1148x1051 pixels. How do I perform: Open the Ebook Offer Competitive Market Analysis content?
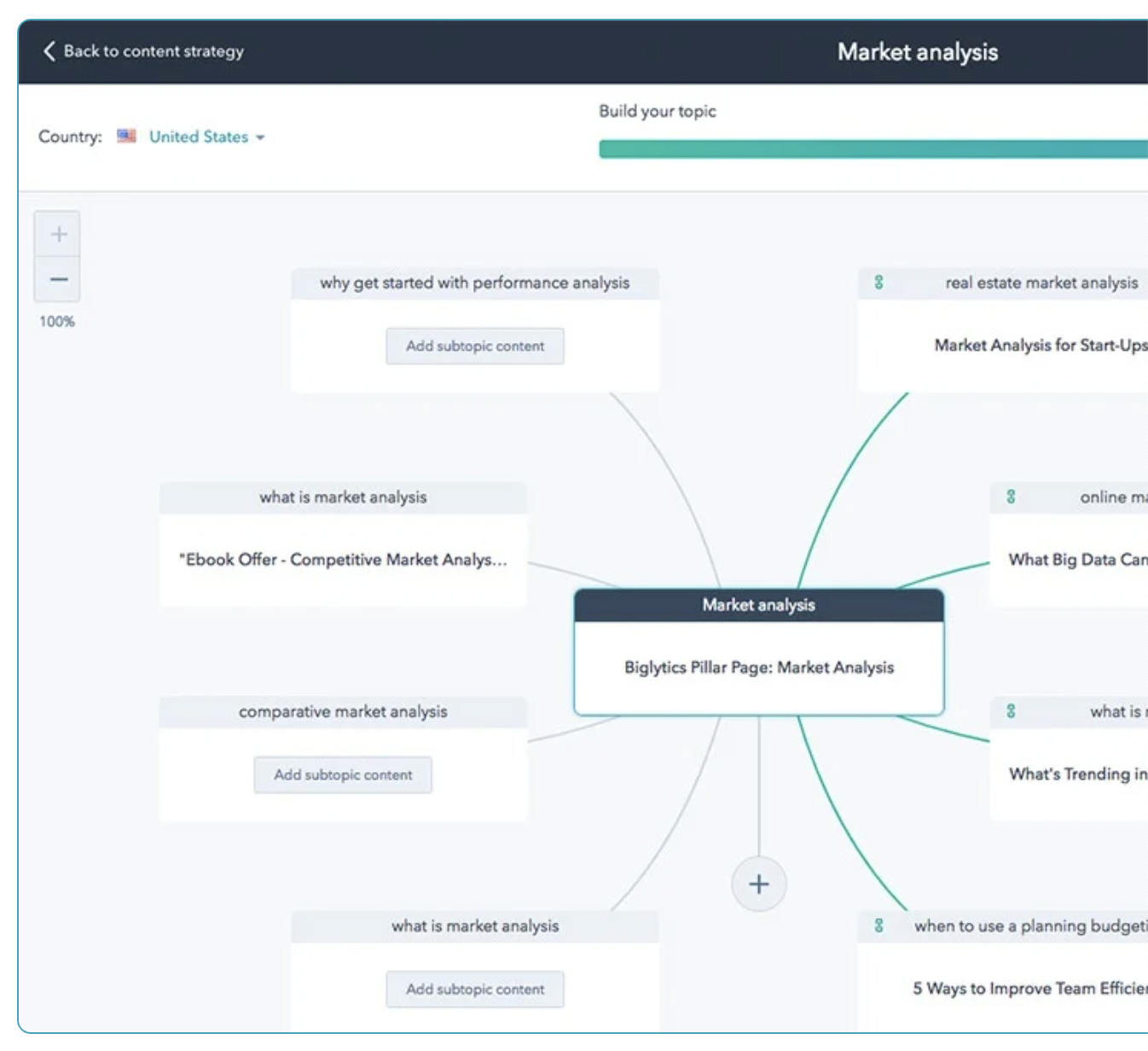(x=343, y=560)
